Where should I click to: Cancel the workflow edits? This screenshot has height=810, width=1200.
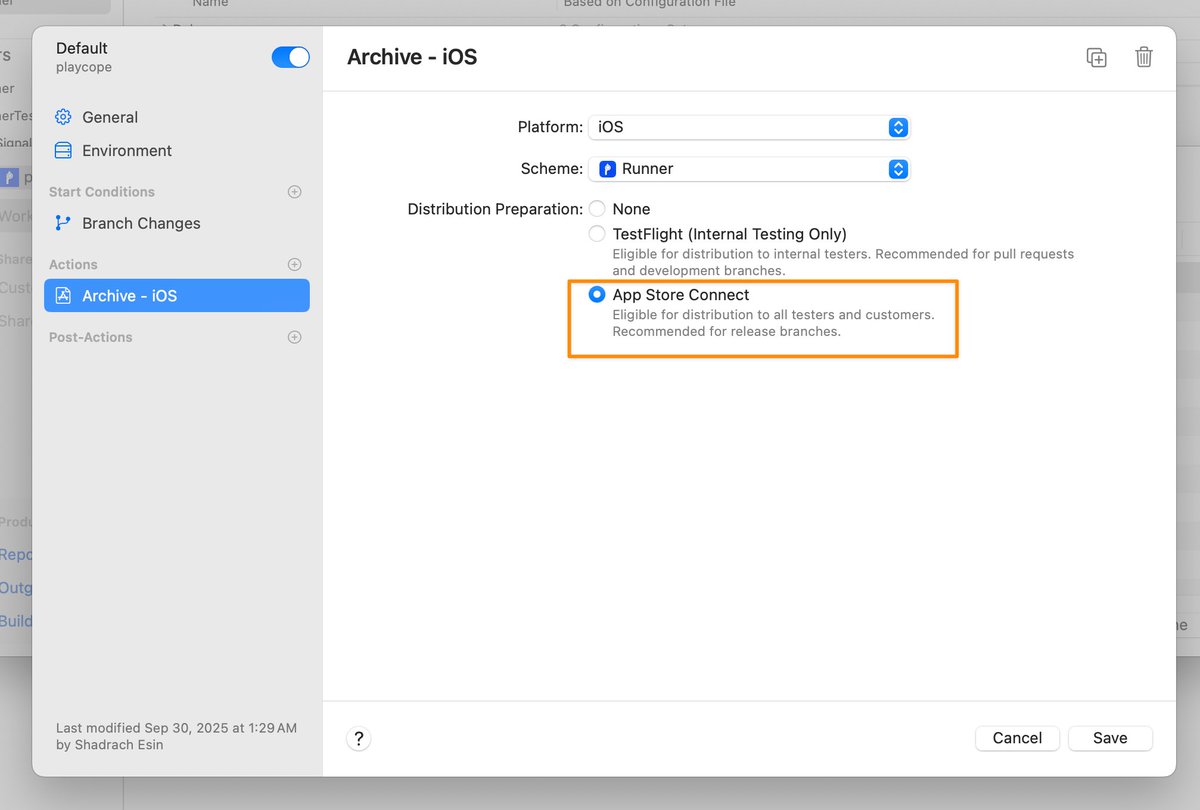(1017, 738)
